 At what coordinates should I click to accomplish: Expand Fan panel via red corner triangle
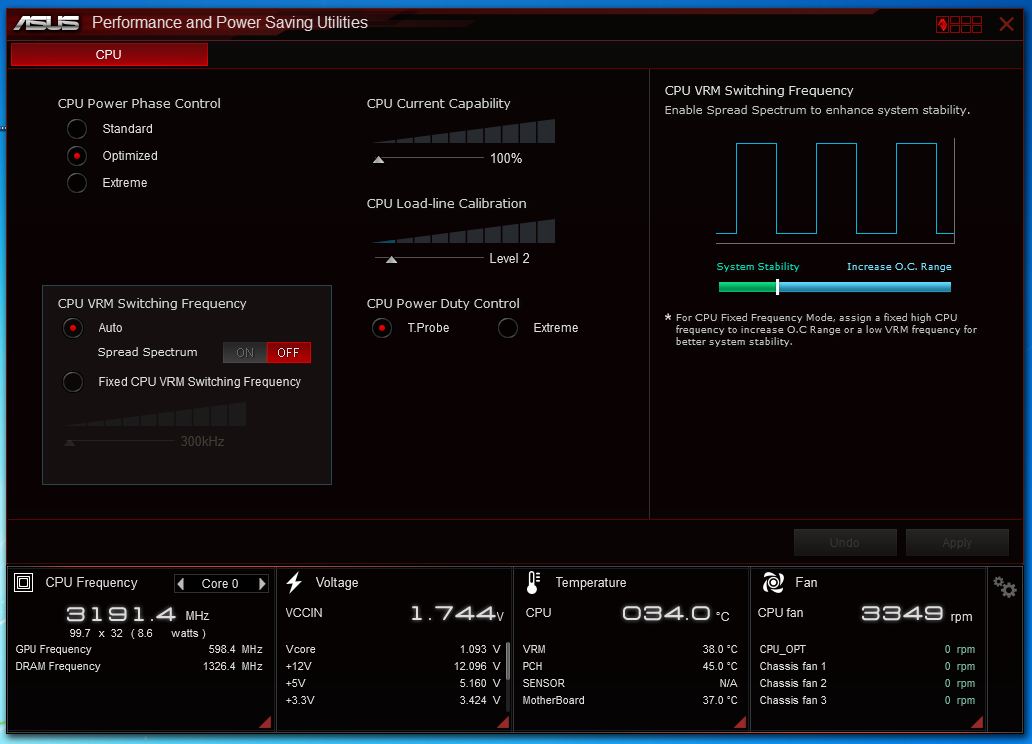977,722
